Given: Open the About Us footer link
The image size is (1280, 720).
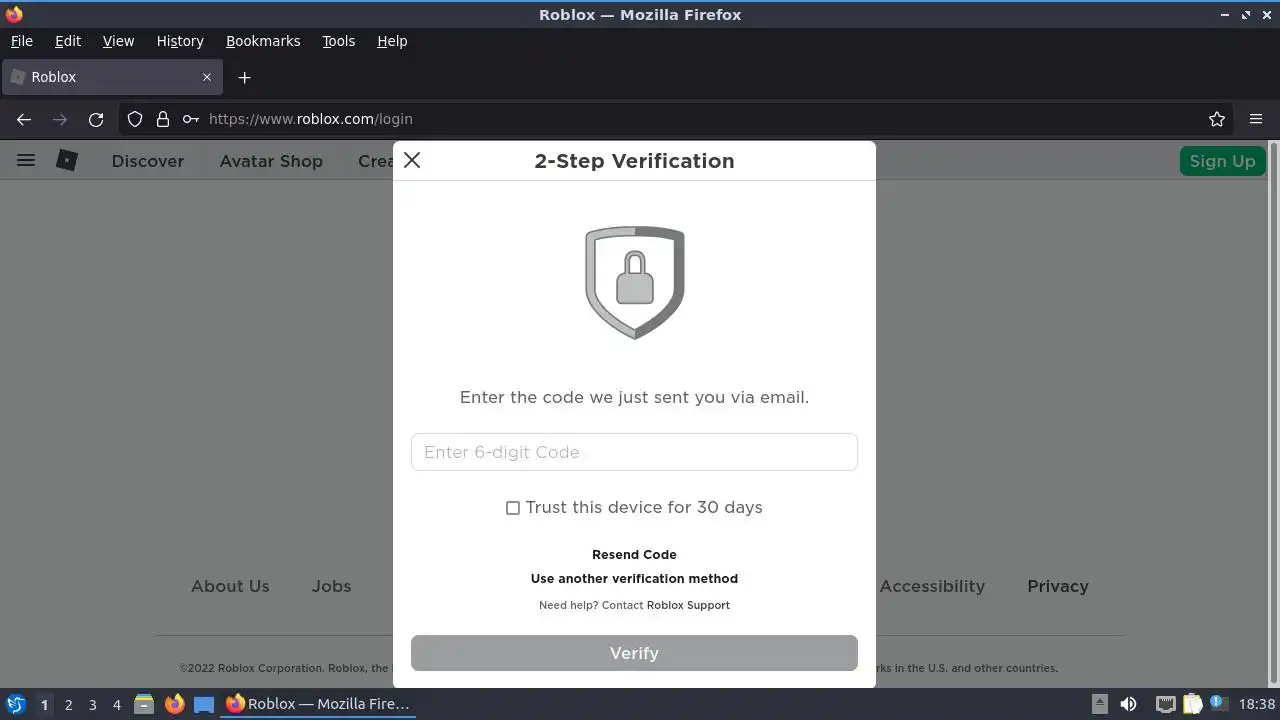Looking at the screenshot, I should (x=230, y=586).
